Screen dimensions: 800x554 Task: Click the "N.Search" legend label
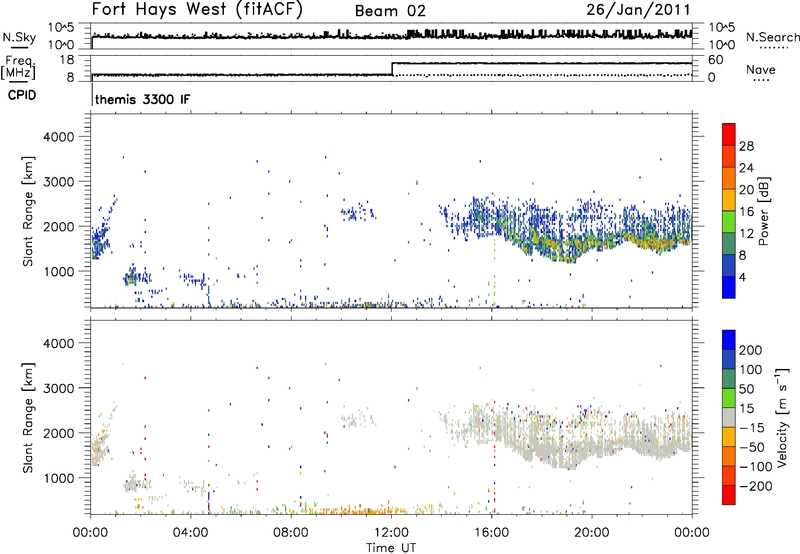(x=772, y=37)
